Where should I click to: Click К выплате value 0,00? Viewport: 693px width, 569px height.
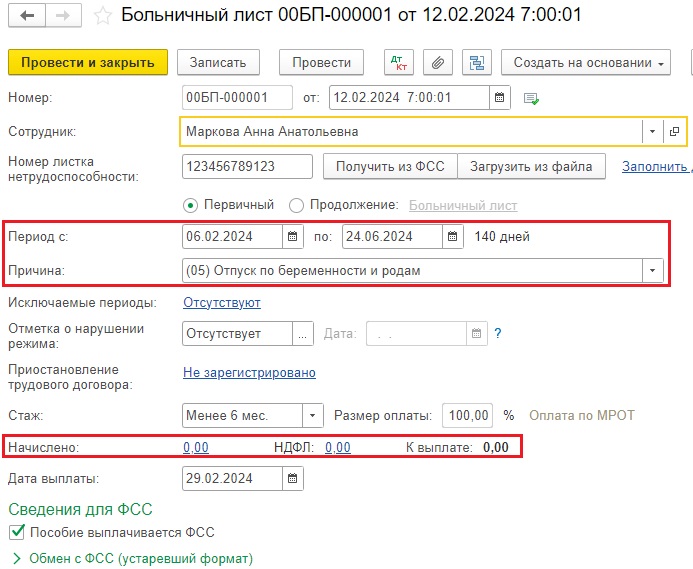tap(495, 447)
